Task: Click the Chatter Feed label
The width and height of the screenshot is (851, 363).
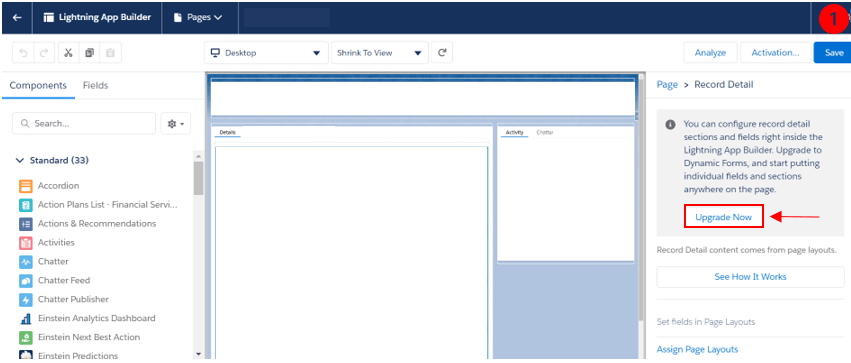Action: pyautogui.click(x=64, y=281)
